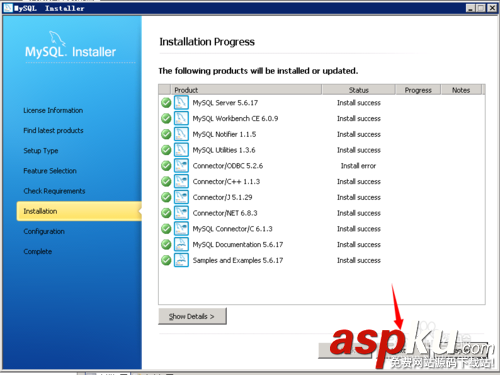
Task: Click green checkmark beside Connector/C++ 1.1.3
Action: [x=166, y=181]
